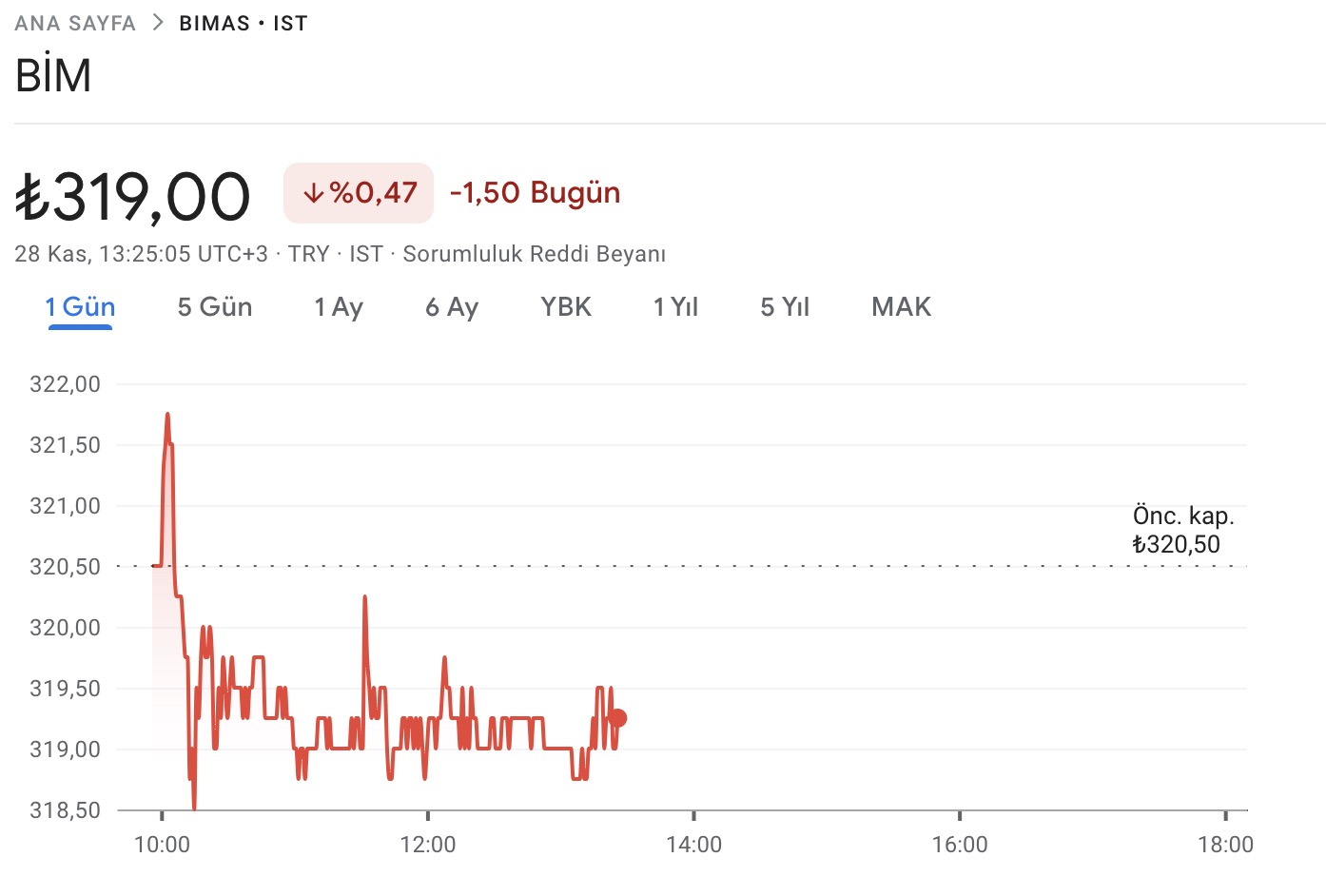
Task: Switch to the 5 Yıl tab
Action: coord(785,307)
